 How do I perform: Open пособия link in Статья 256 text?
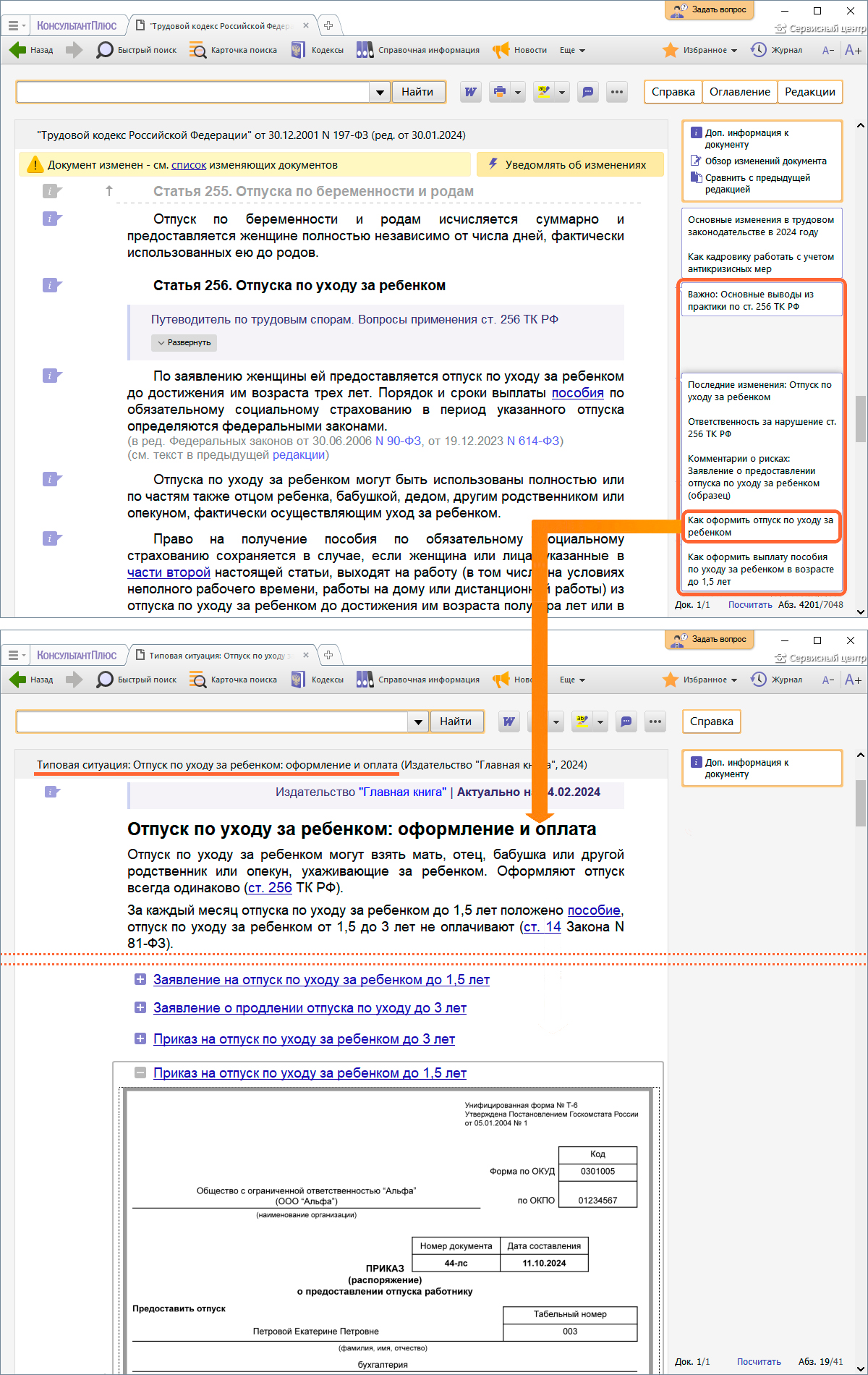578,393
